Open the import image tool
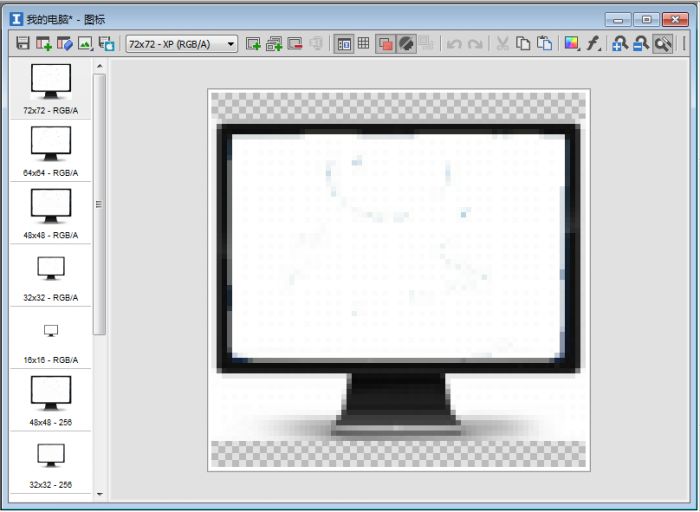The image size is (700, 512). tap(85, 43)
